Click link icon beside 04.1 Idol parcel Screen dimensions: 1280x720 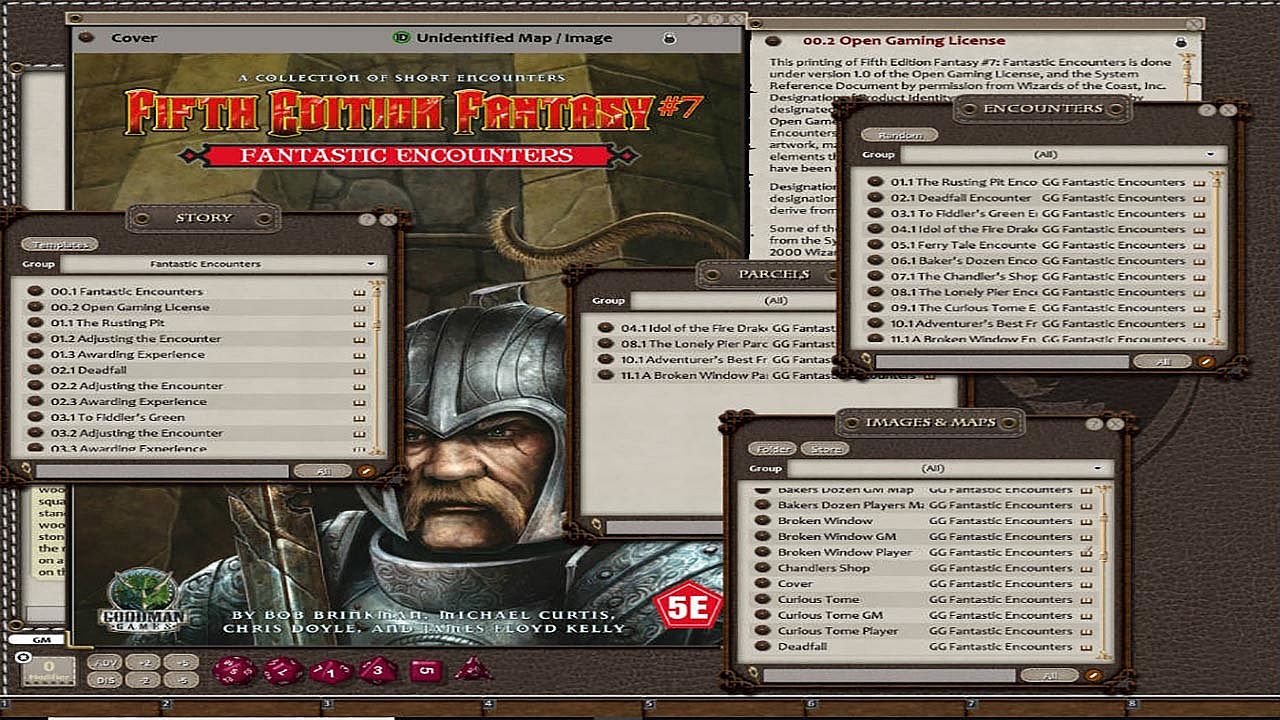tap(604, 328)
